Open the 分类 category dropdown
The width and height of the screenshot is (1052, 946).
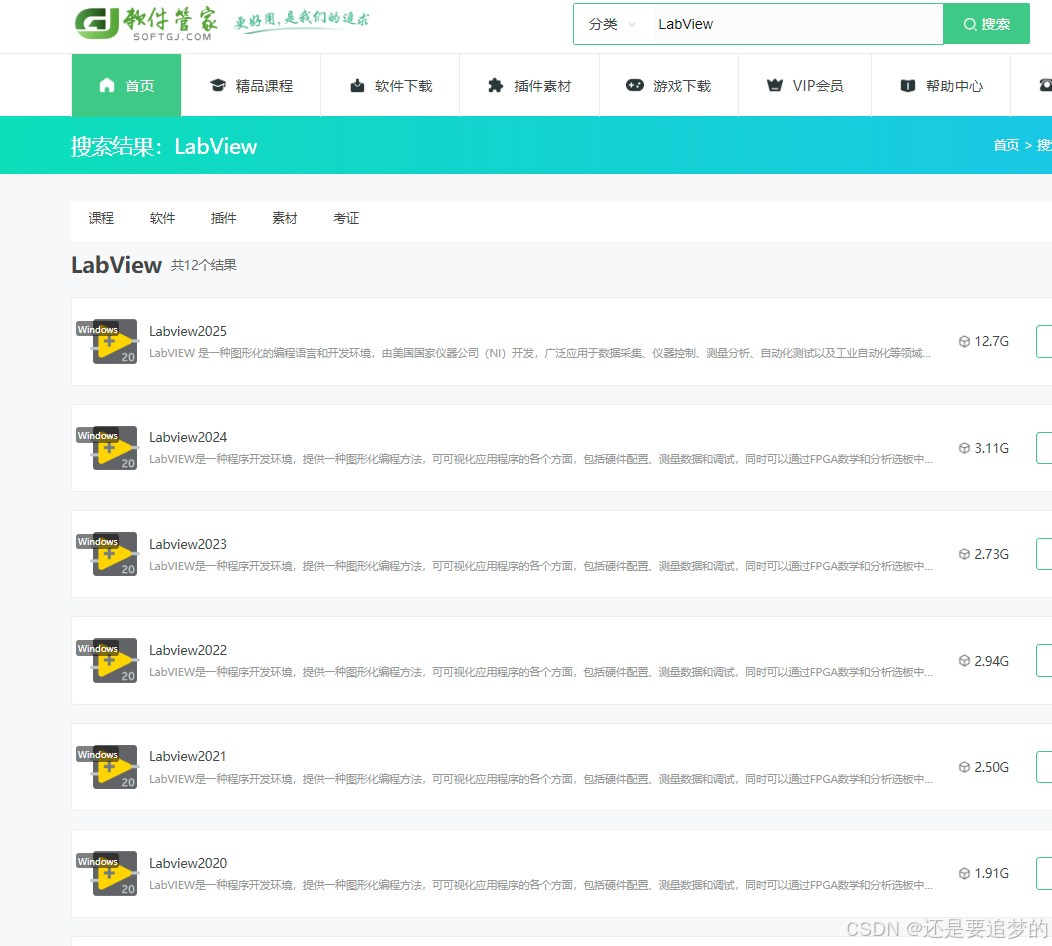tap(611, 24)
